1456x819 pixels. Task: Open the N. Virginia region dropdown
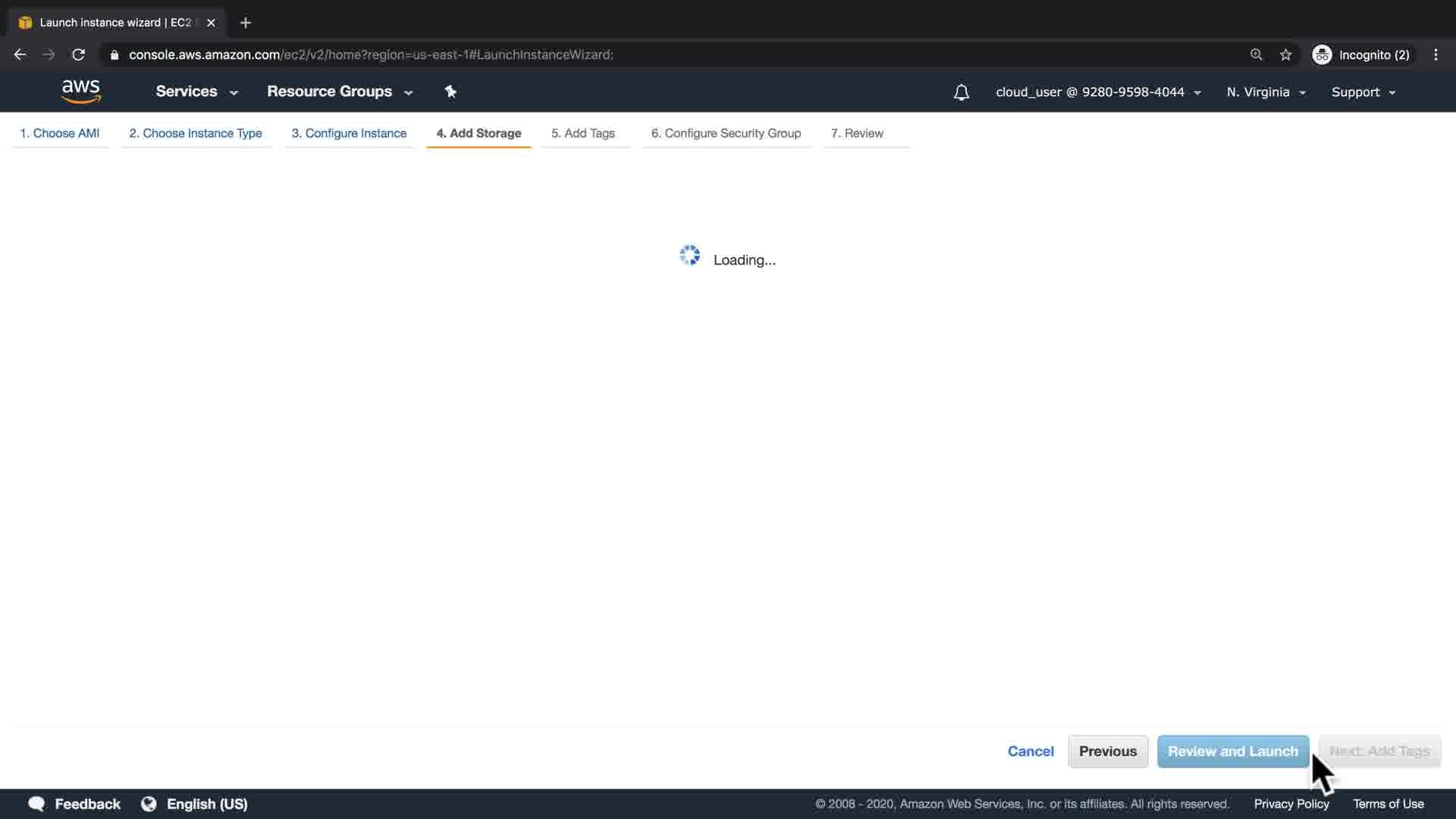coord(1266,93)
